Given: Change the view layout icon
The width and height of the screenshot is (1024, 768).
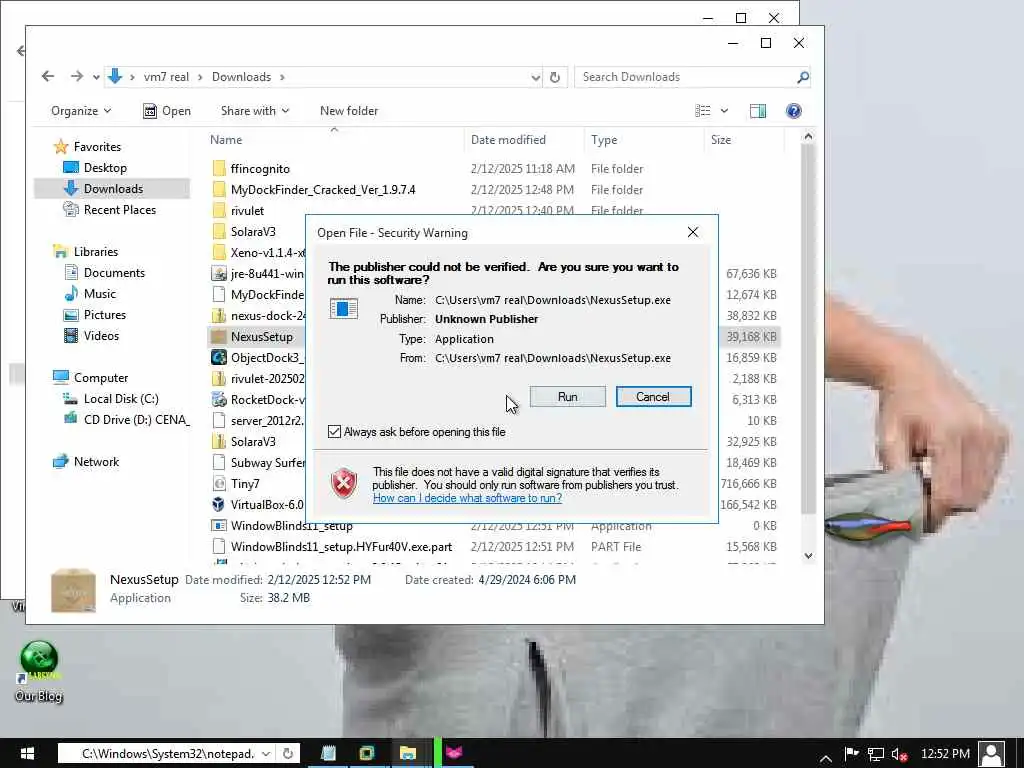Looking at the screenshot, I should [703, 111].
